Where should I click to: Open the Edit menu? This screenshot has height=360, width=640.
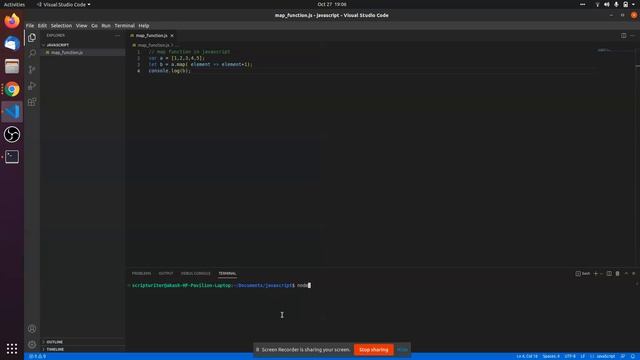point(42,25)
